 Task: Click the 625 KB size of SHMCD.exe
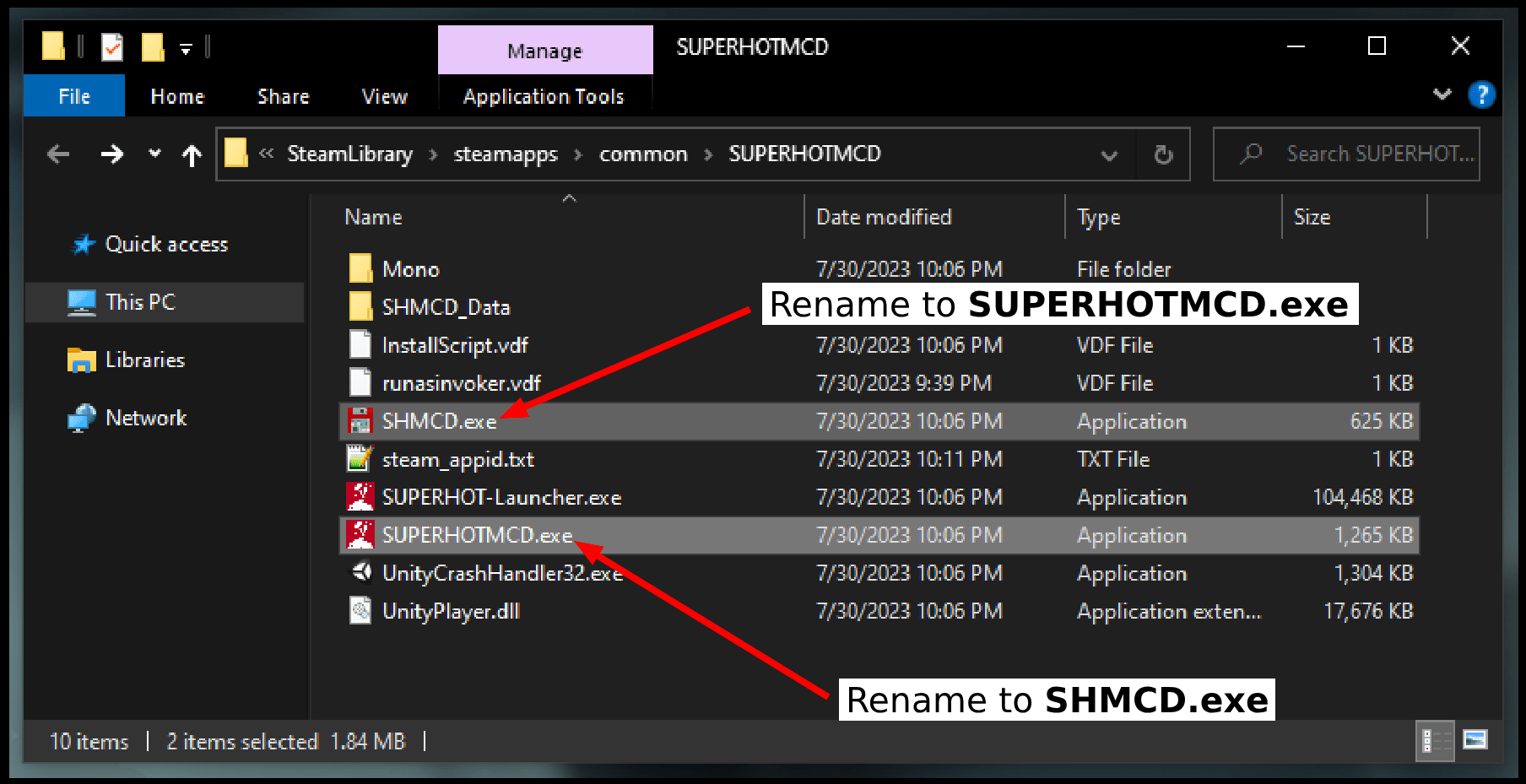click(1381, 421)
